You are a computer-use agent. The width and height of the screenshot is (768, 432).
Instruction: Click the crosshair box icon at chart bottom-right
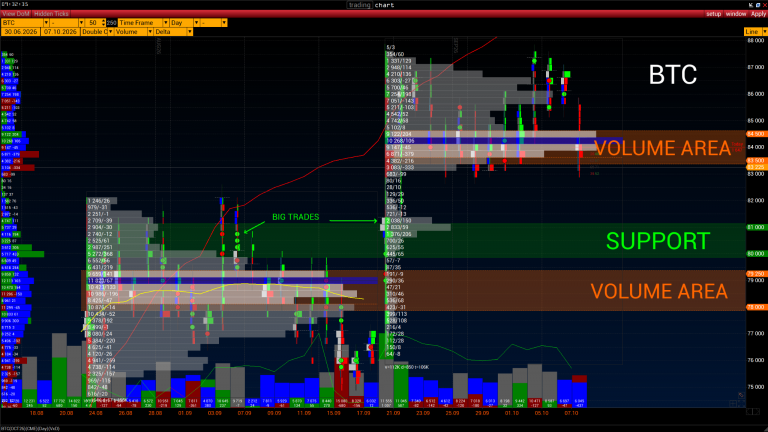click(x=733, y=404)
